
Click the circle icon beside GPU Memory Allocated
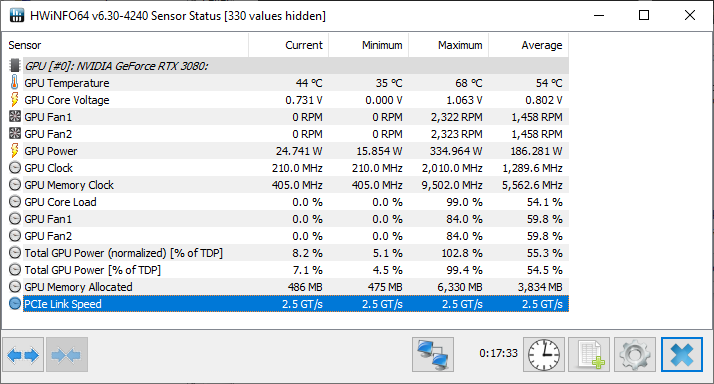pyautogui.click(x=15, y=287)
